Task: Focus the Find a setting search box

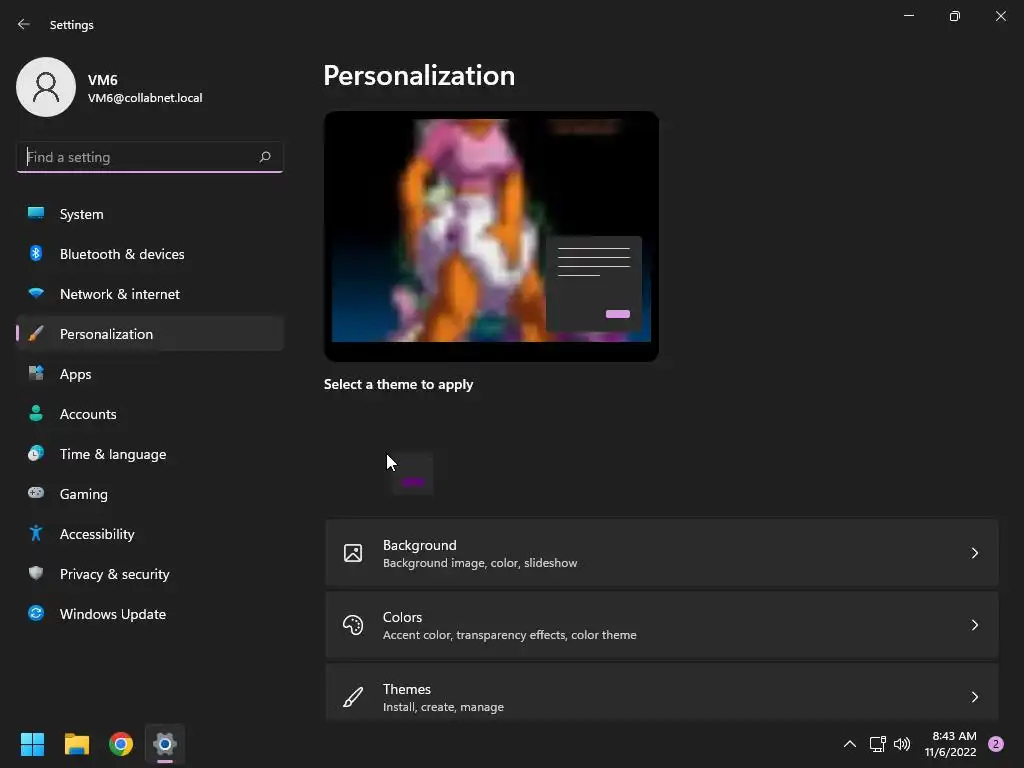Action: (150, 157)
